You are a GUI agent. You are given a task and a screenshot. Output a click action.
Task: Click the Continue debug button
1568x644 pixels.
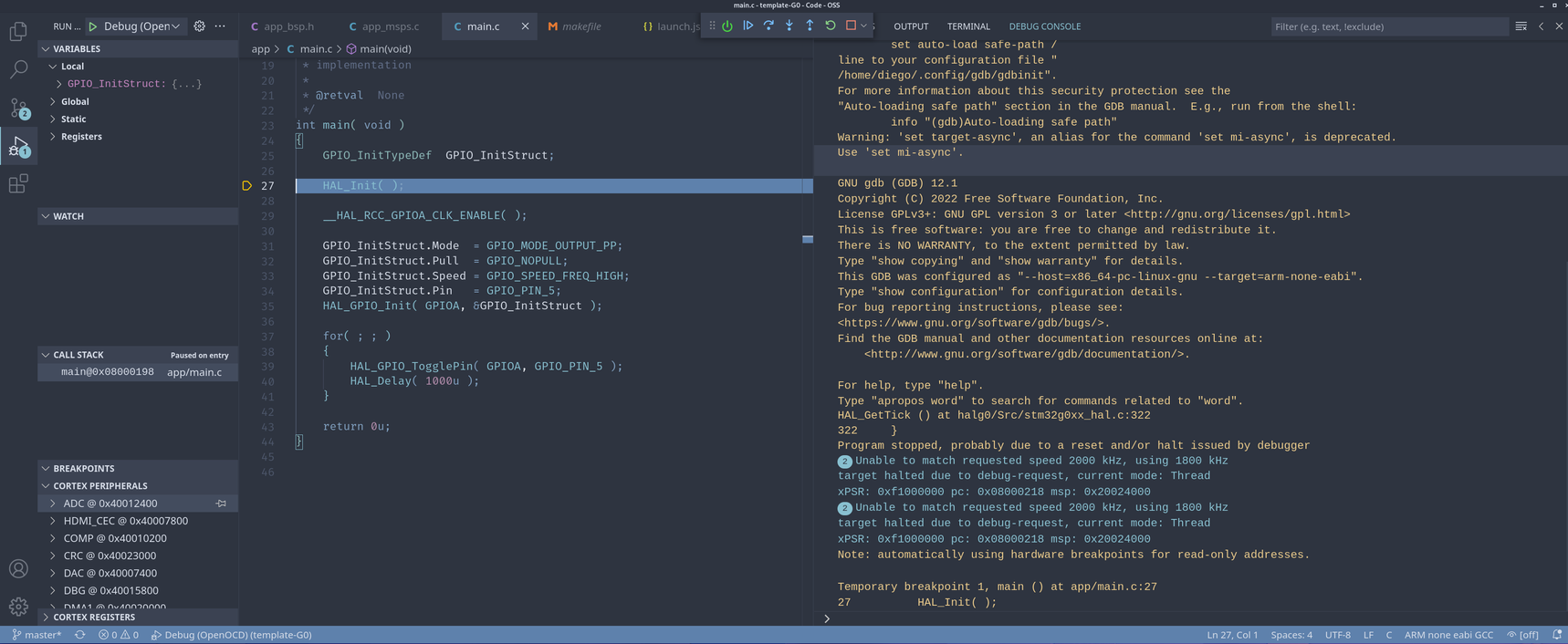pos(747,26)
